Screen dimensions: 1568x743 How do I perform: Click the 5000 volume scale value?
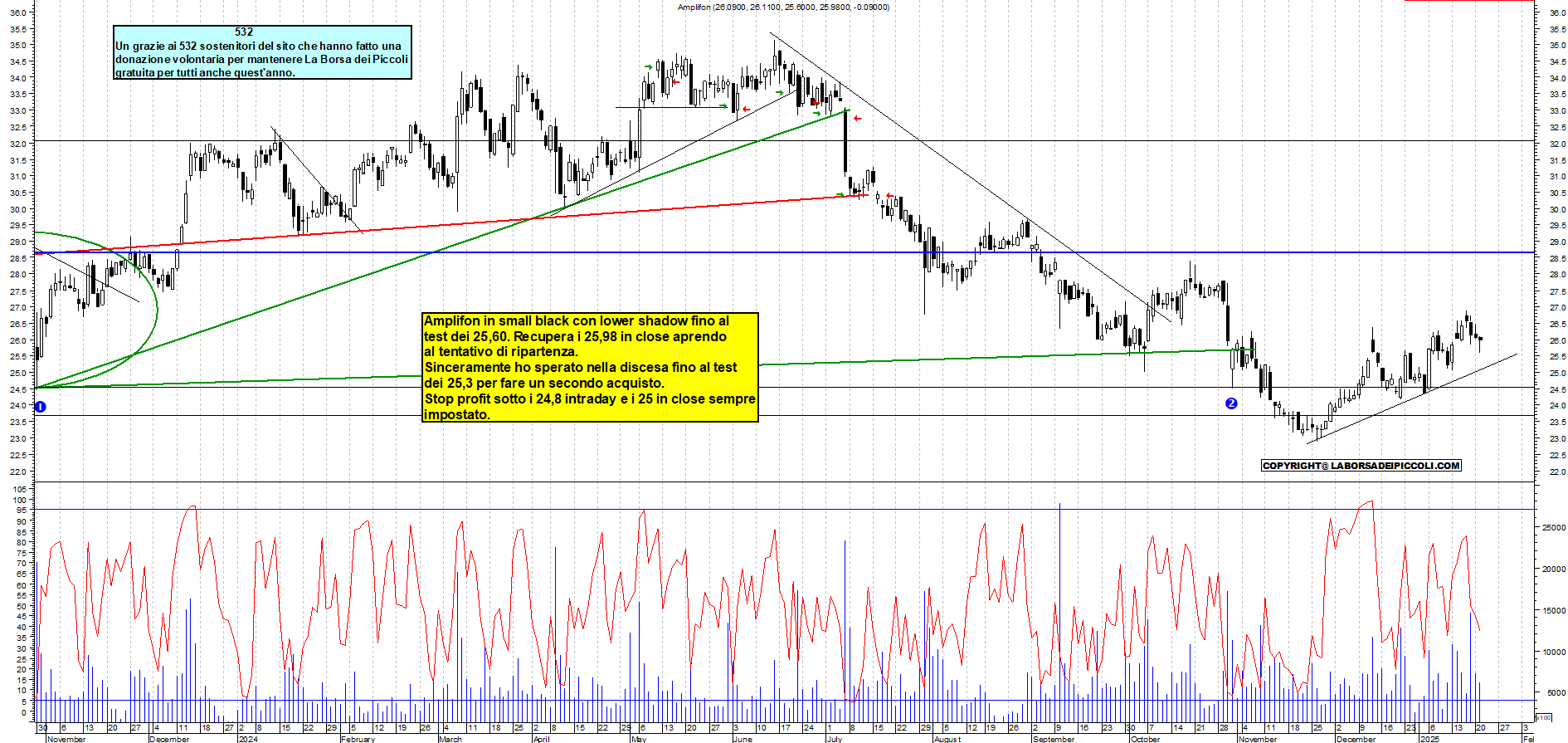pyautogui.click(x=1556, y=693)
